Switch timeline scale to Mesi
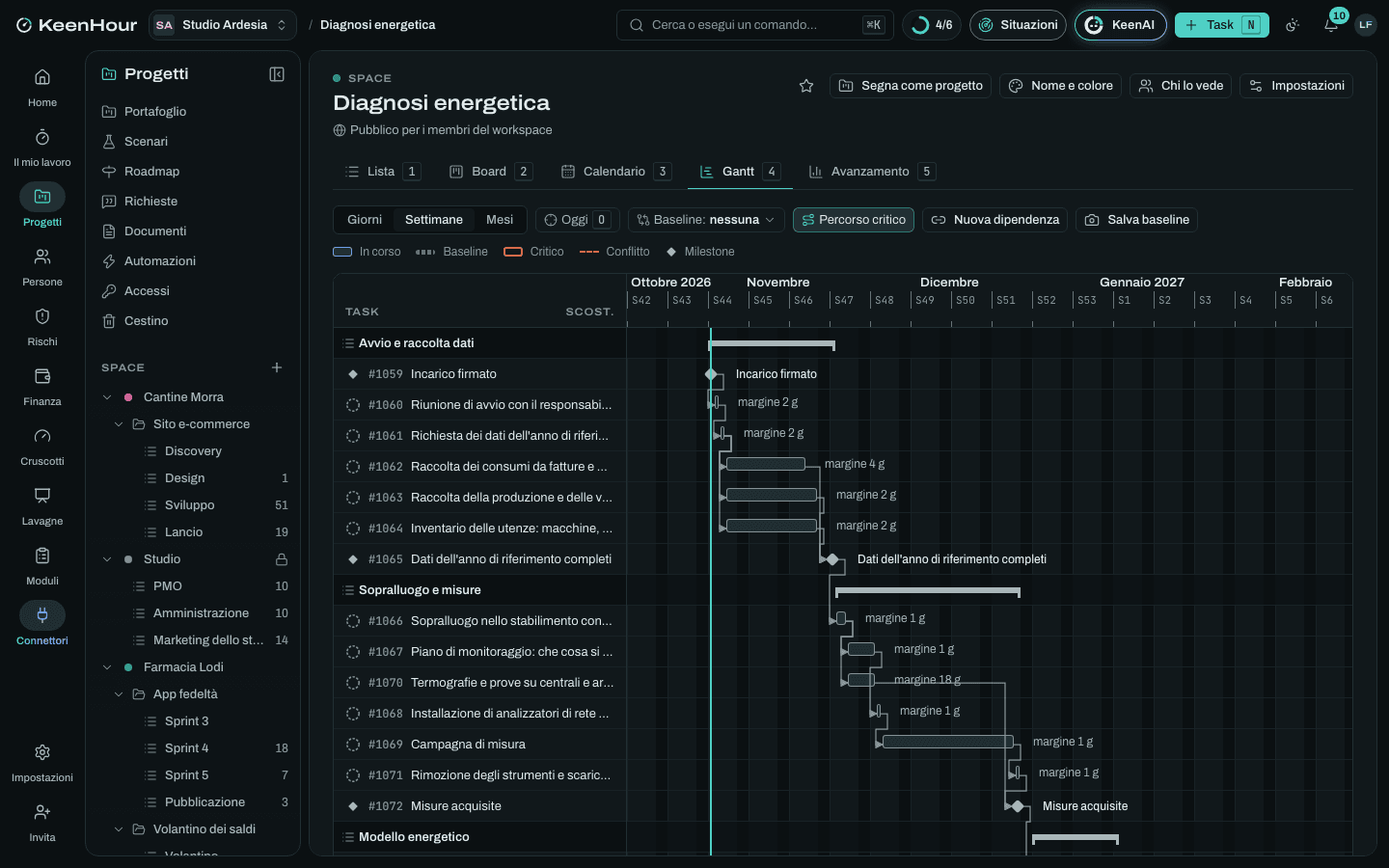Screen dimensions: 1389x868 pos(500,220)
